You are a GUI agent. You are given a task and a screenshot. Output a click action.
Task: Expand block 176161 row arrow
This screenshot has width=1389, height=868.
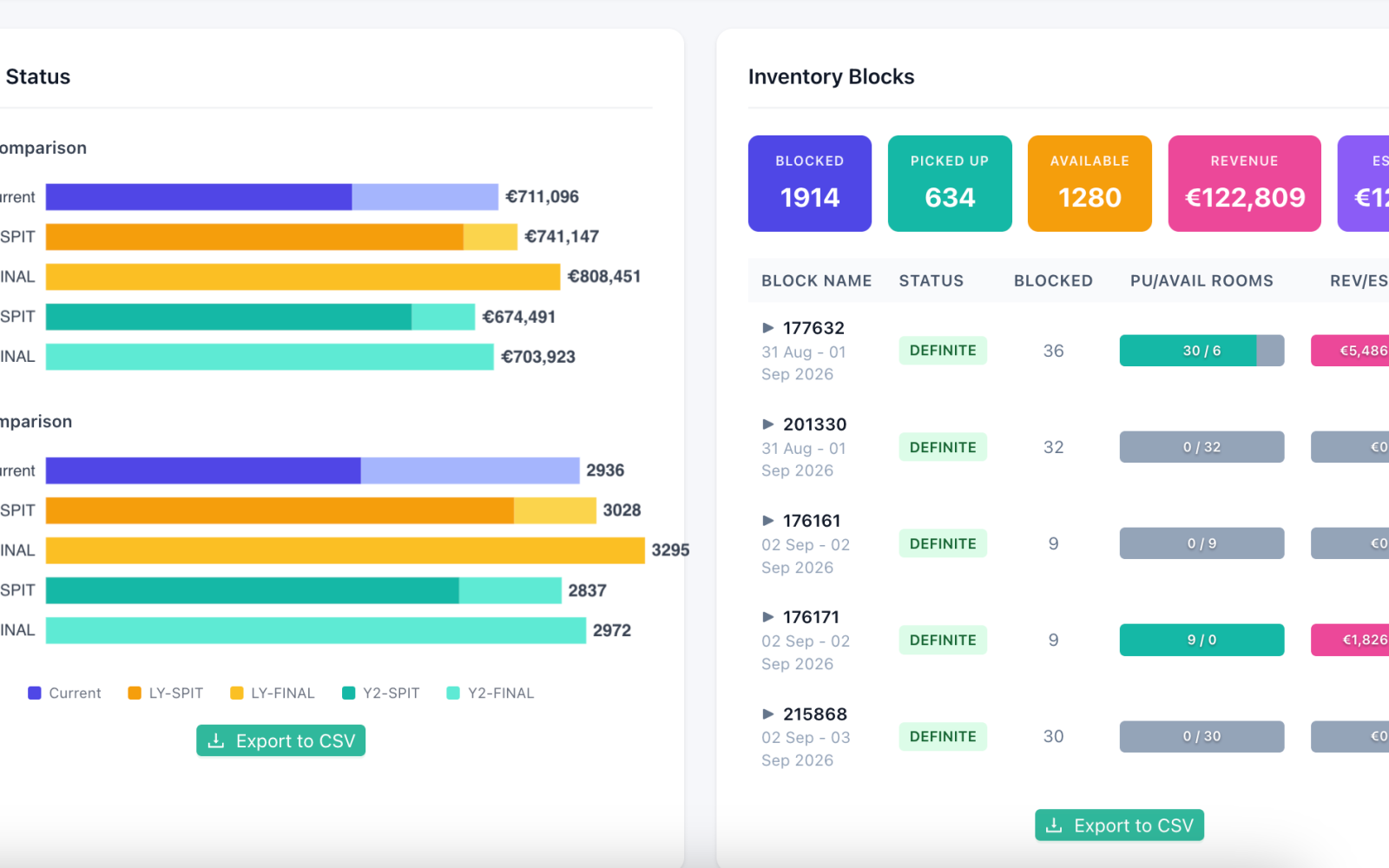767,521
